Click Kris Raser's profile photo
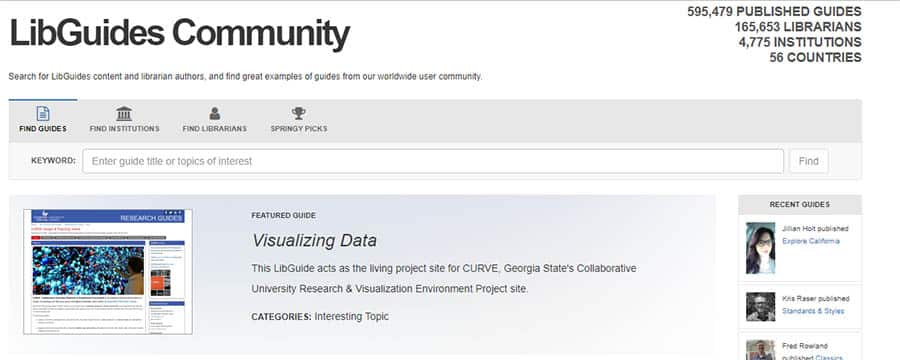 [x=761, y=307]
